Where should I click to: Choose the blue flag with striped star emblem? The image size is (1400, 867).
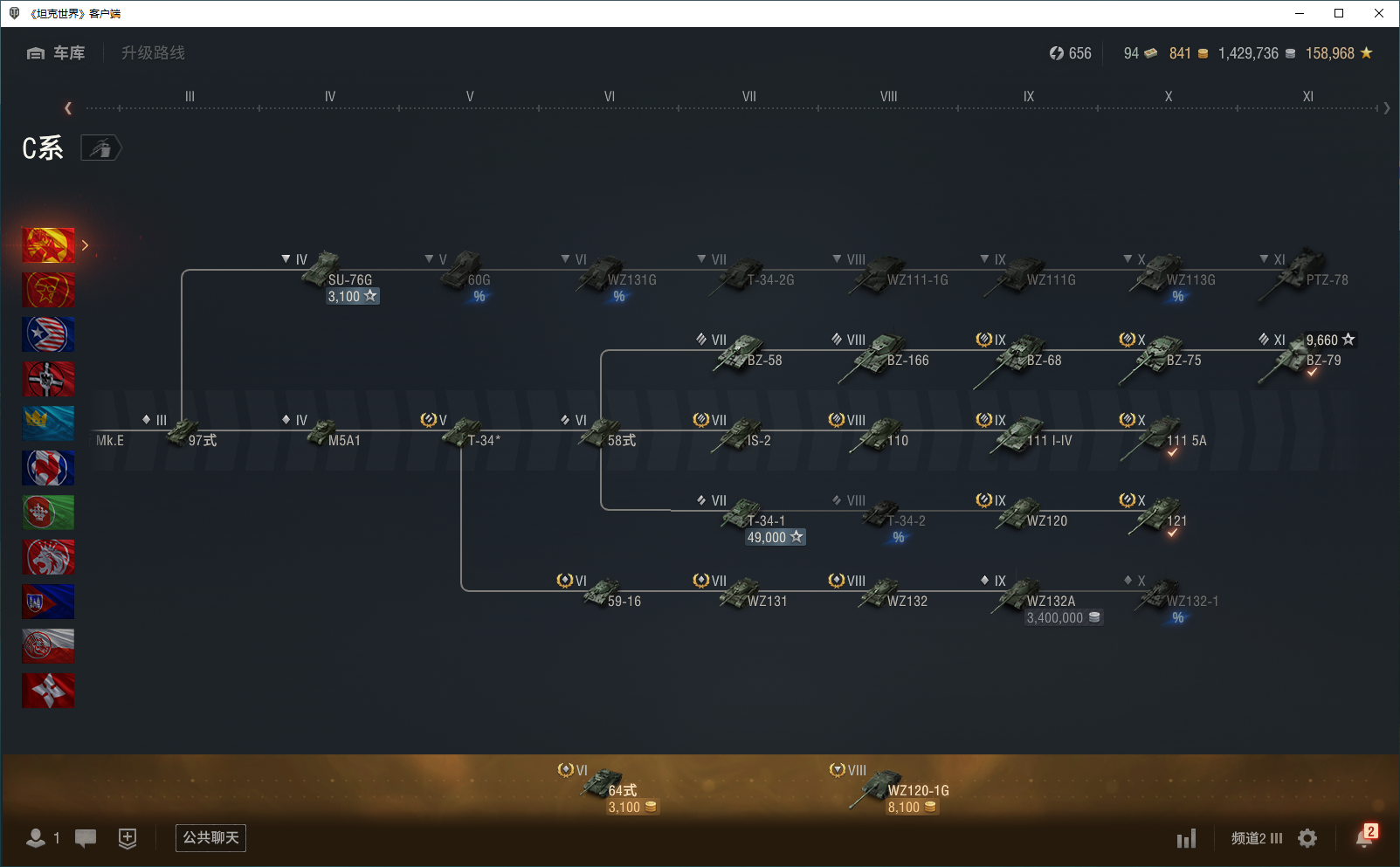coord(48,334)
